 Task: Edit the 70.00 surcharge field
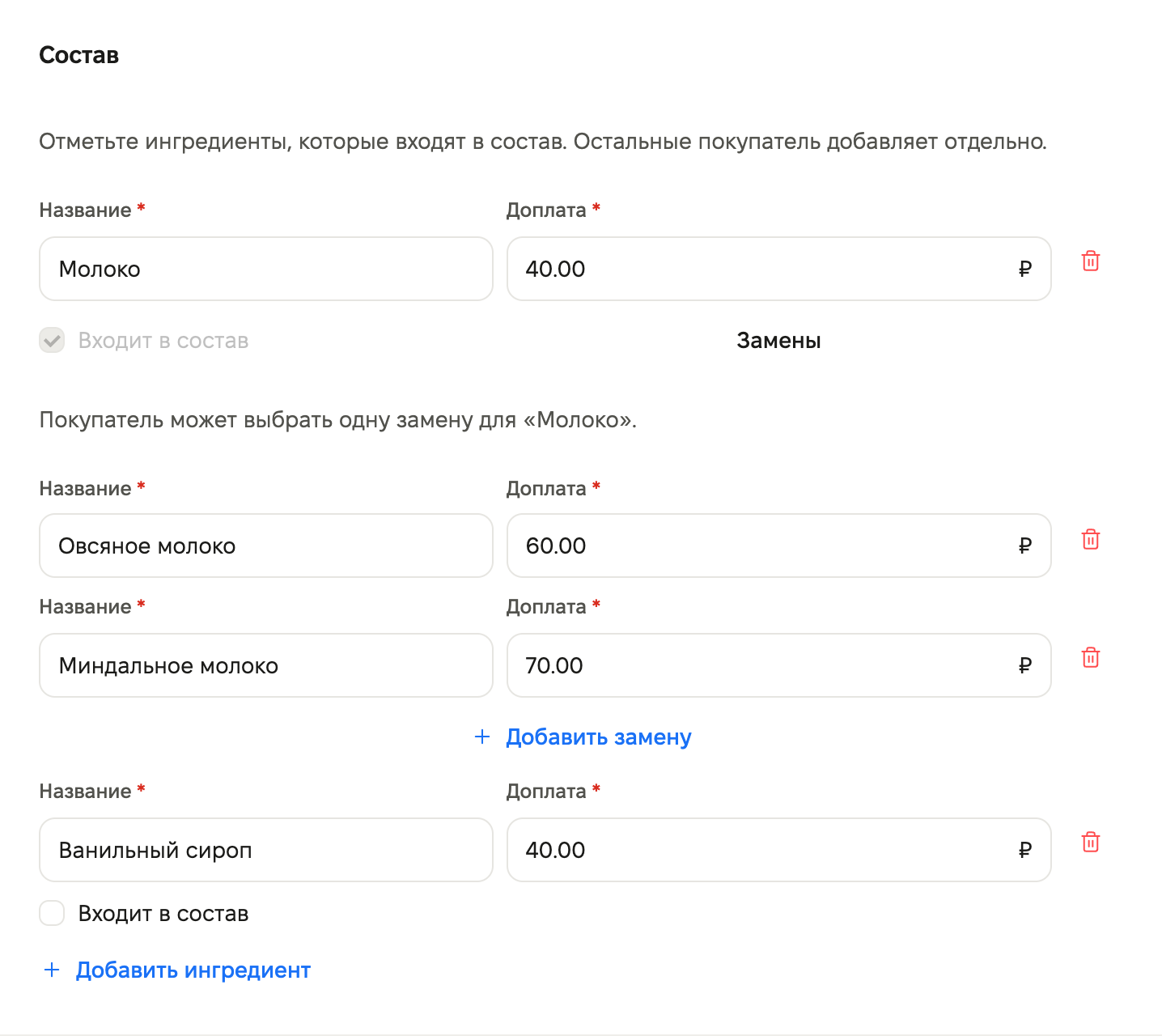778,665
